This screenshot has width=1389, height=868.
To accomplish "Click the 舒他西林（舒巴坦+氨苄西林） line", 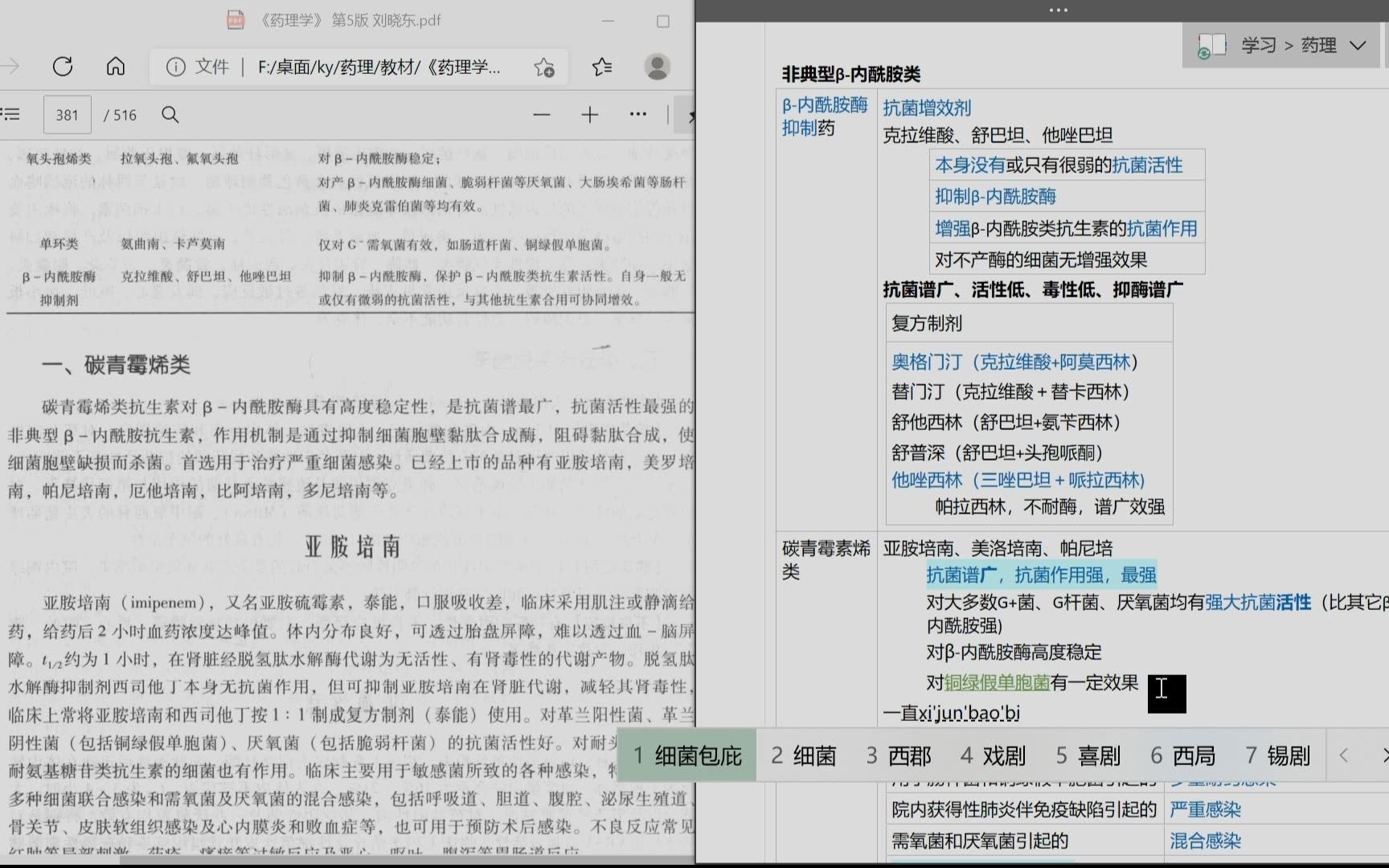I will click(x=1006, y=422).
